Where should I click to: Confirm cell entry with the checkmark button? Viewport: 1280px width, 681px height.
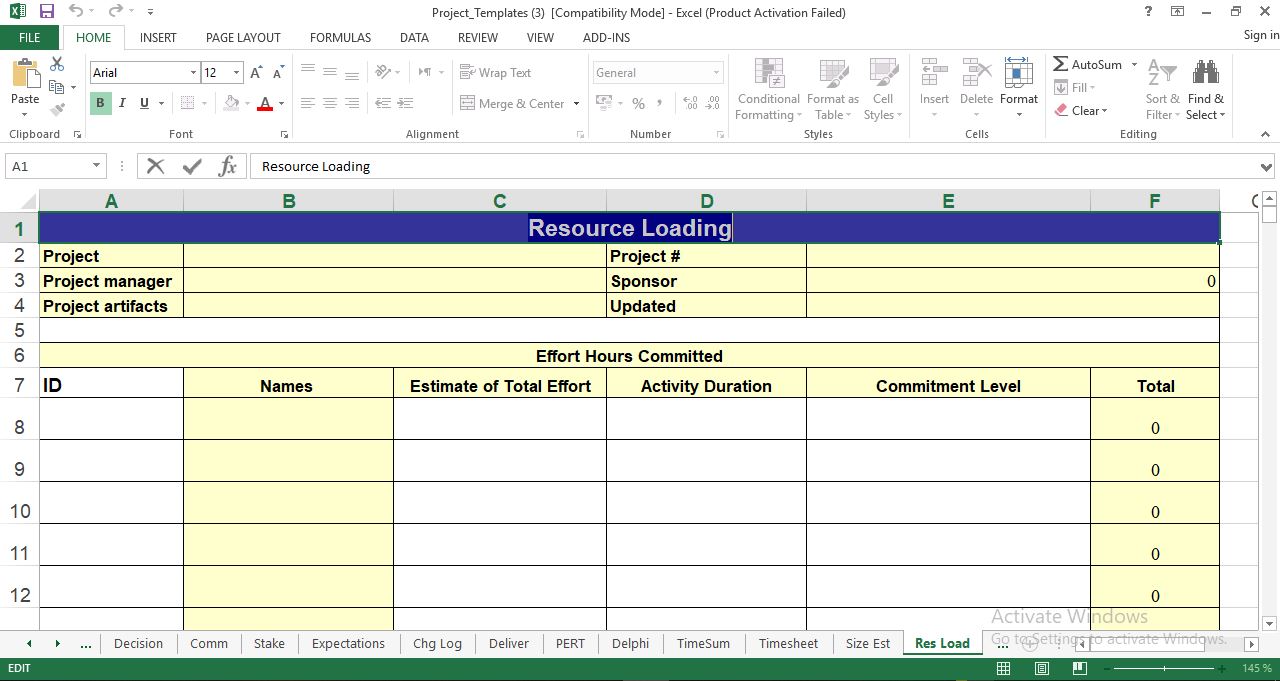pos(191,166)
